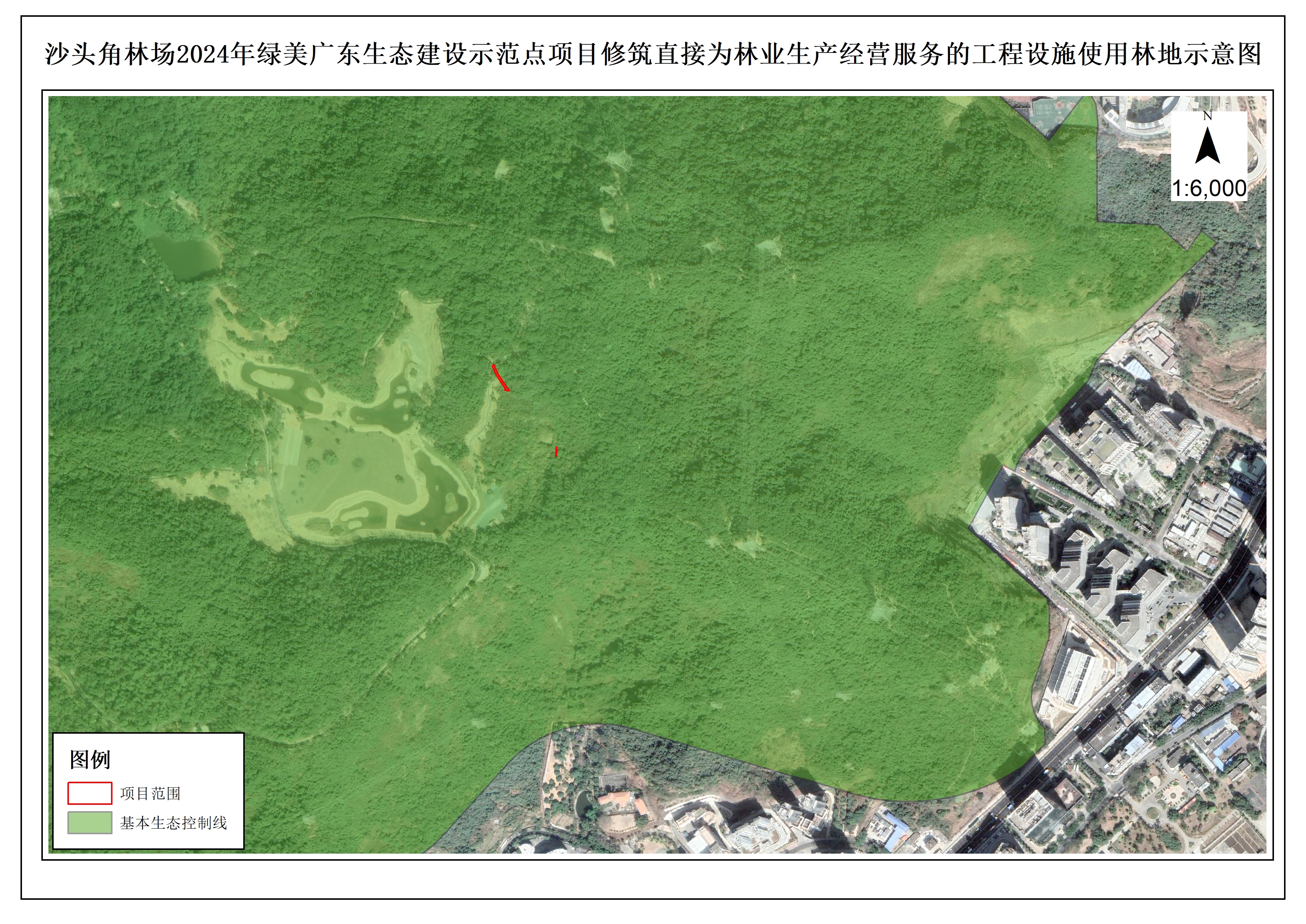
Task: Click the north arrow symbol
Action: [x=1207, y=146]
